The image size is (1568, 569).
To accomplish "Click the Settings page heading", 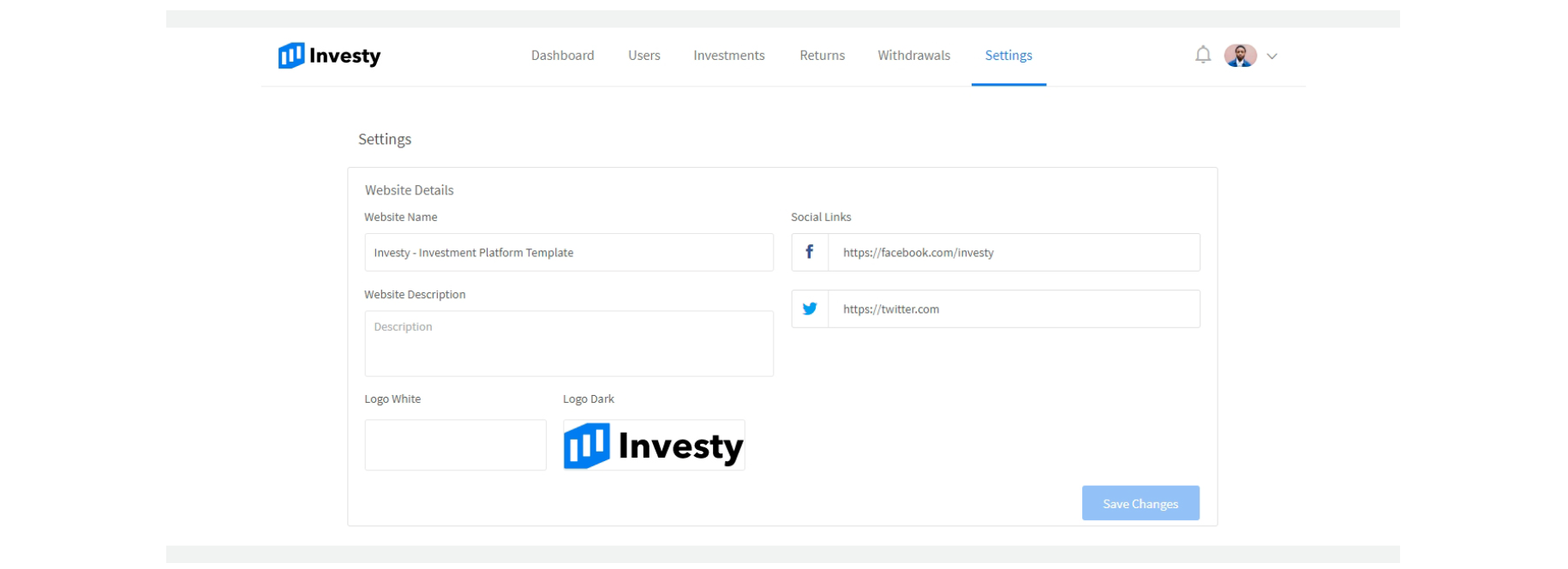I will (x=385, y=139).
